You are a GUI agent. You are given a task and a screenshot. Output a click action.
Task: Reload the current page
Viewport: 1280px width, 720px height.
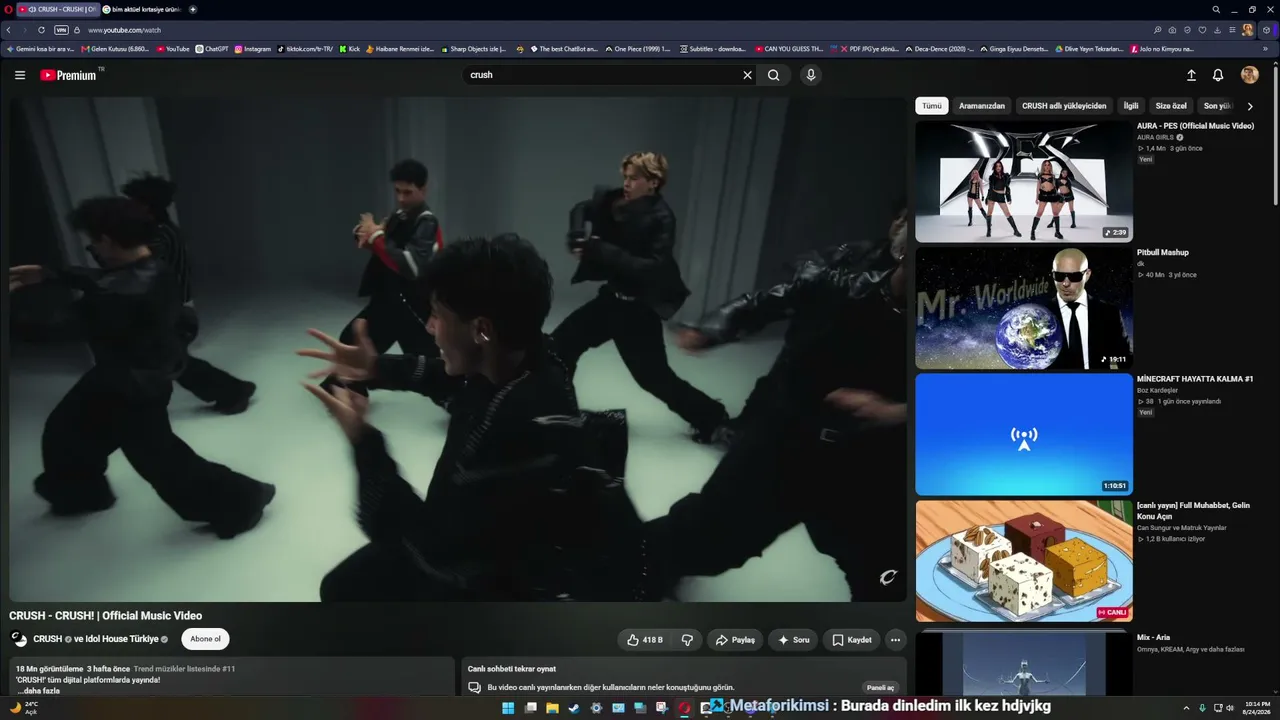click(x=41, y=30)
